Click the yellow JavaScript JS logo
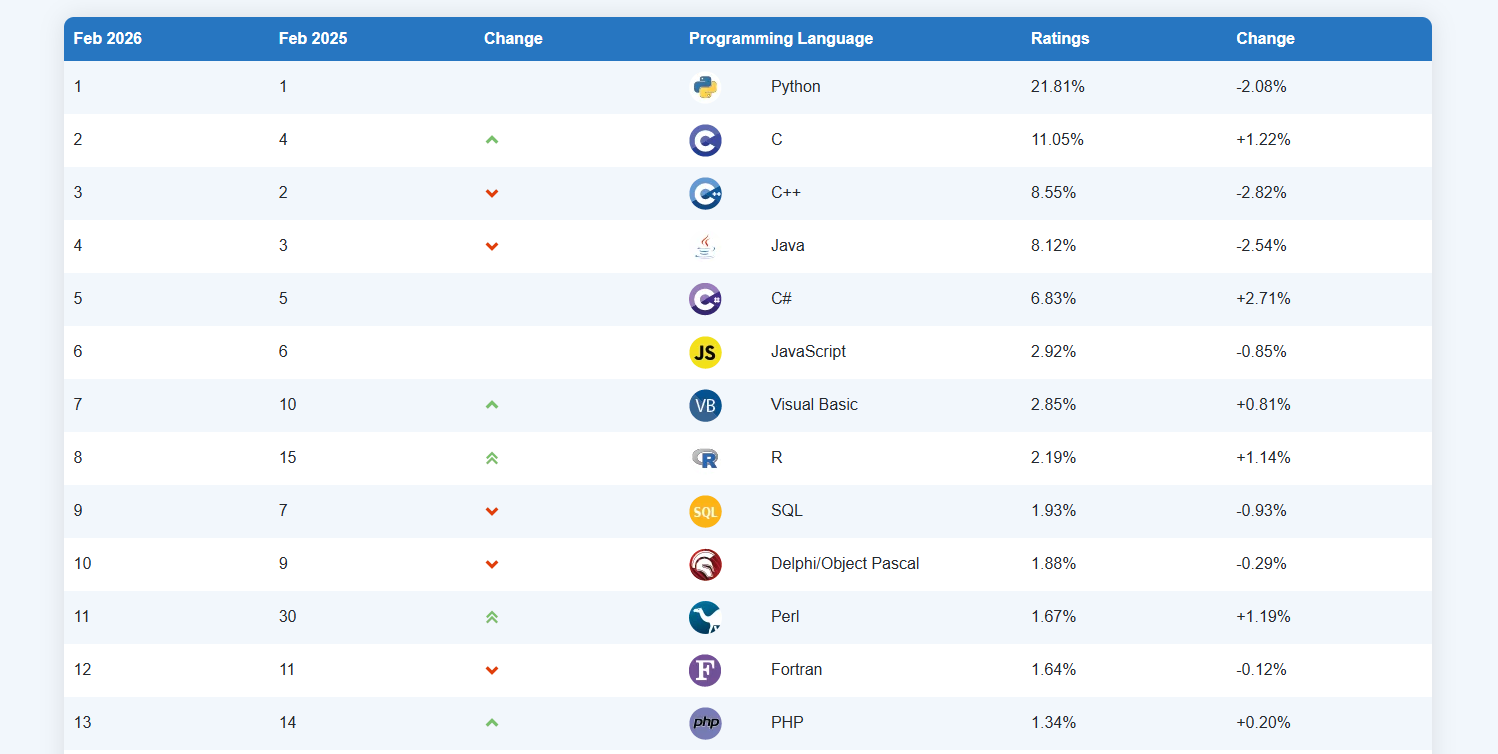1498x754 pixels. (705, 352)
